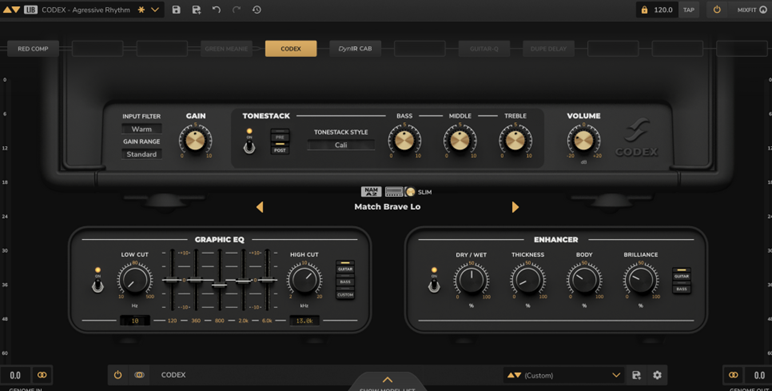Go to next amp model arrow
772x391 pixels.
pyautogui.click(x=515, y=207)
